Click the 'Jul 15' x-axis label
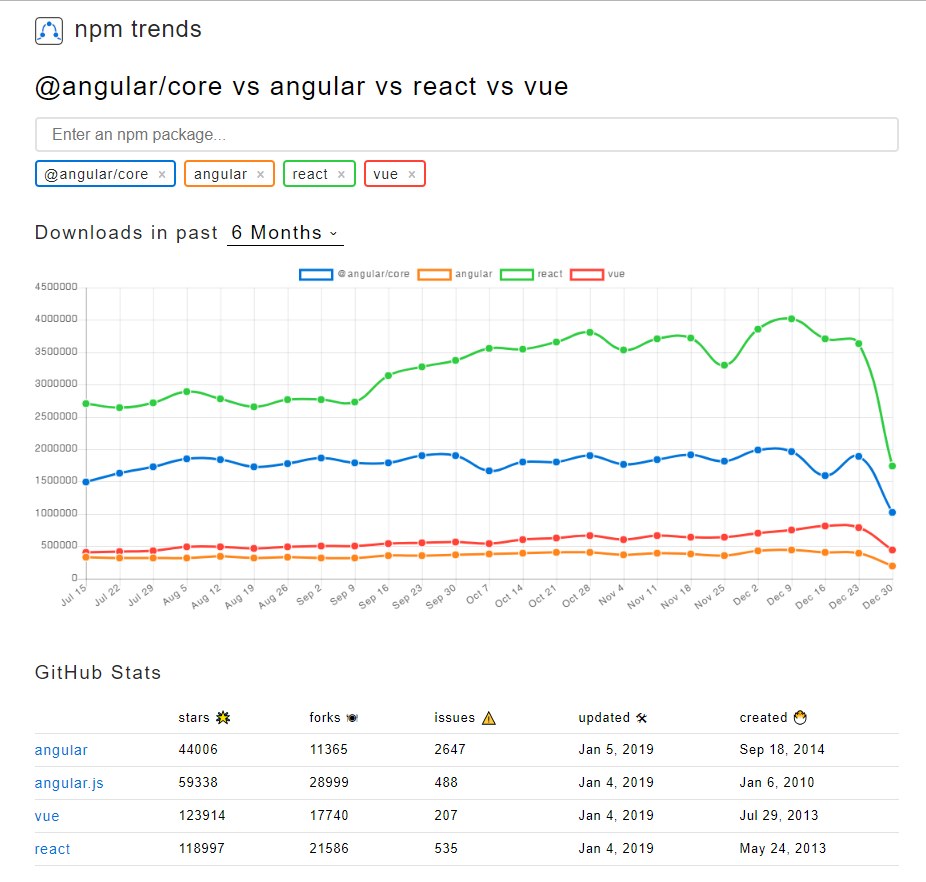 [74, 595]
